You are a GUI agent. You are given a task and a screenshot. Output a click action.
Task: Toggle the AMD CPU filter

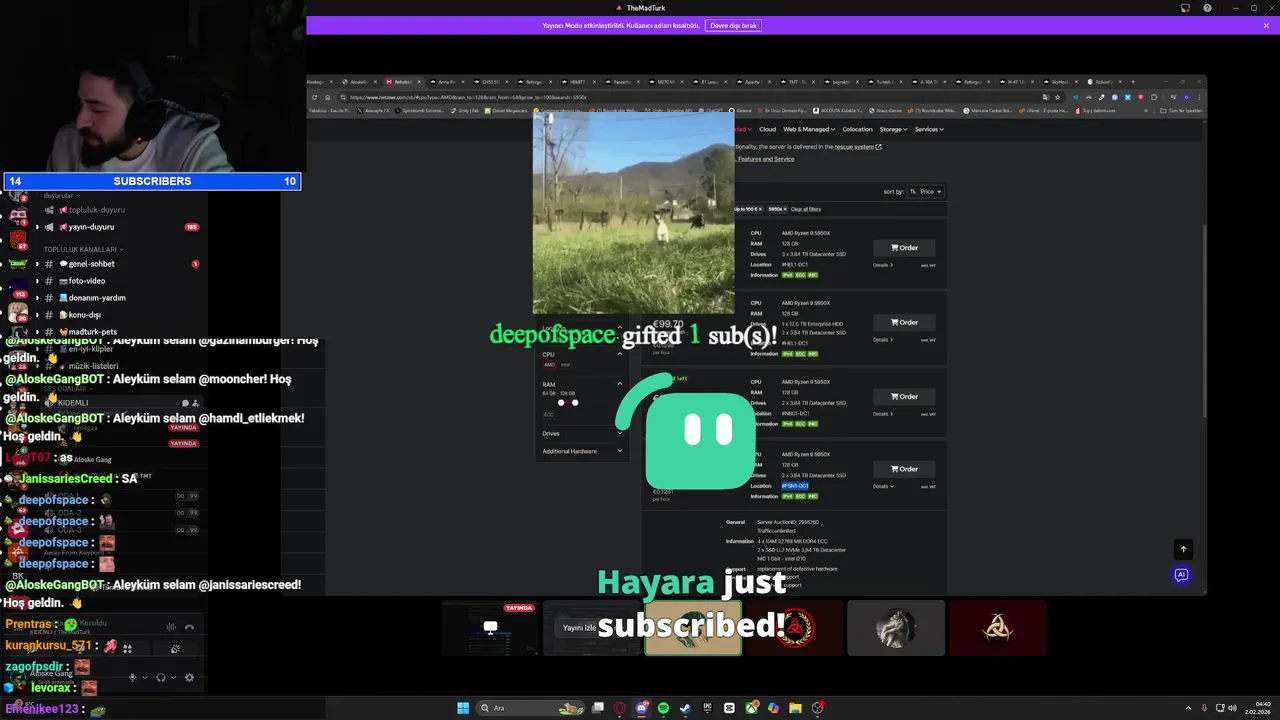tap(549, 364)
